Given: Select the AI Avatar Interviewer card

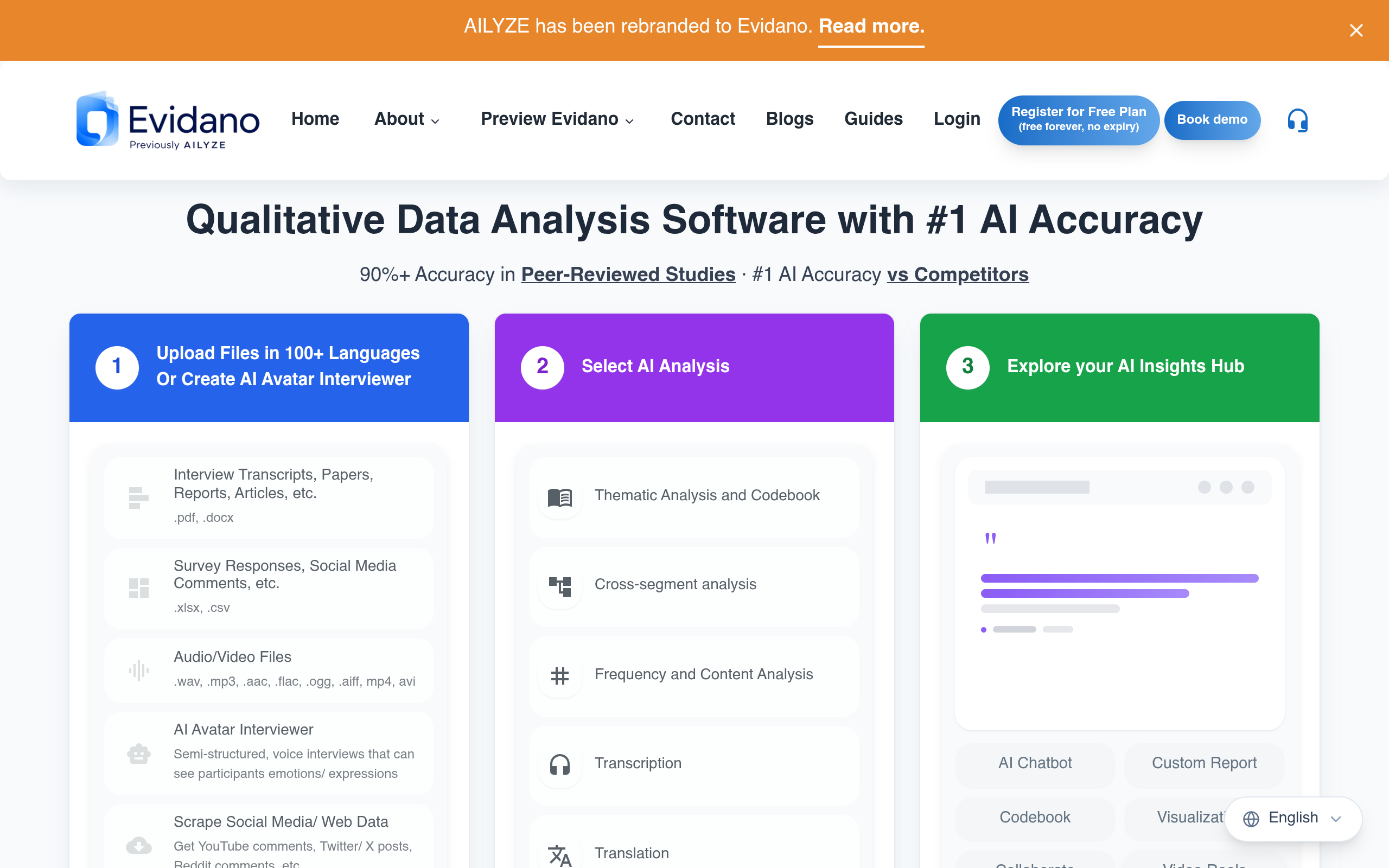Looking at the screenshot, I should (269, 753).
